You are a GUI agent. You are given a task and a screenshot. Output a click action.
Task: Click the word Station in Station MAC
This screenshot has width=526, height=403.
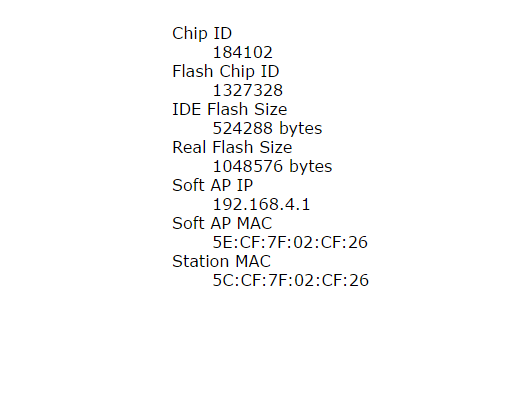pos(201,261)
